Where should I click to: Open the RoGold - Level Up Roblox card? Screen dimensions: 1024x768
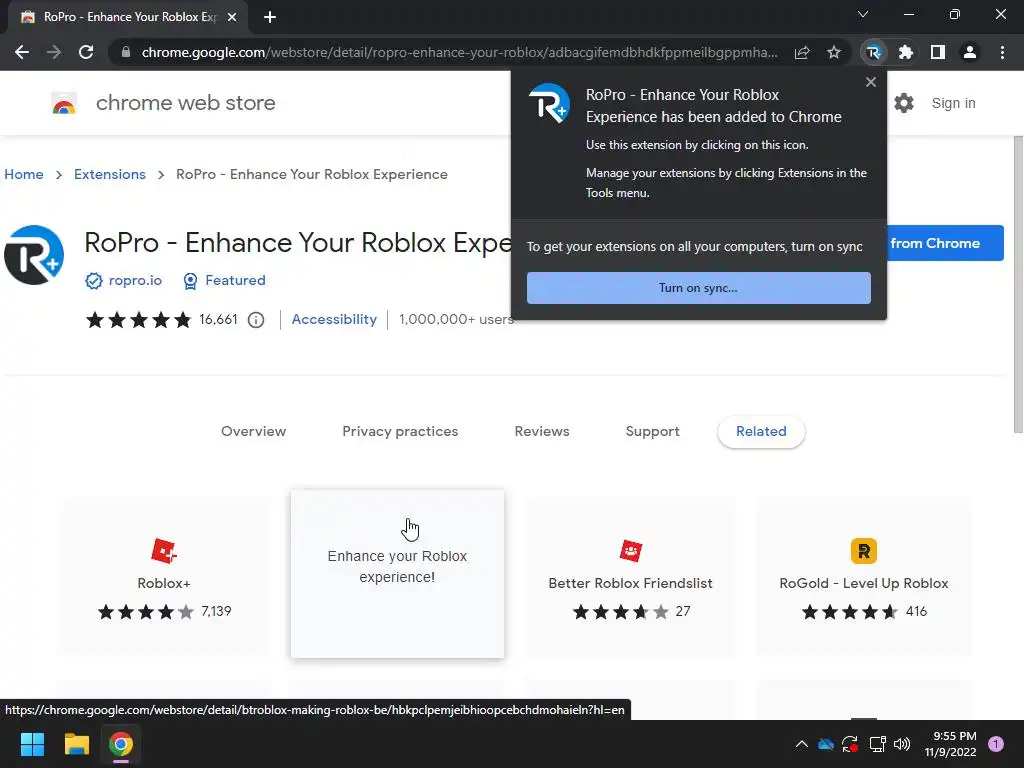click(x=863, y=574)
